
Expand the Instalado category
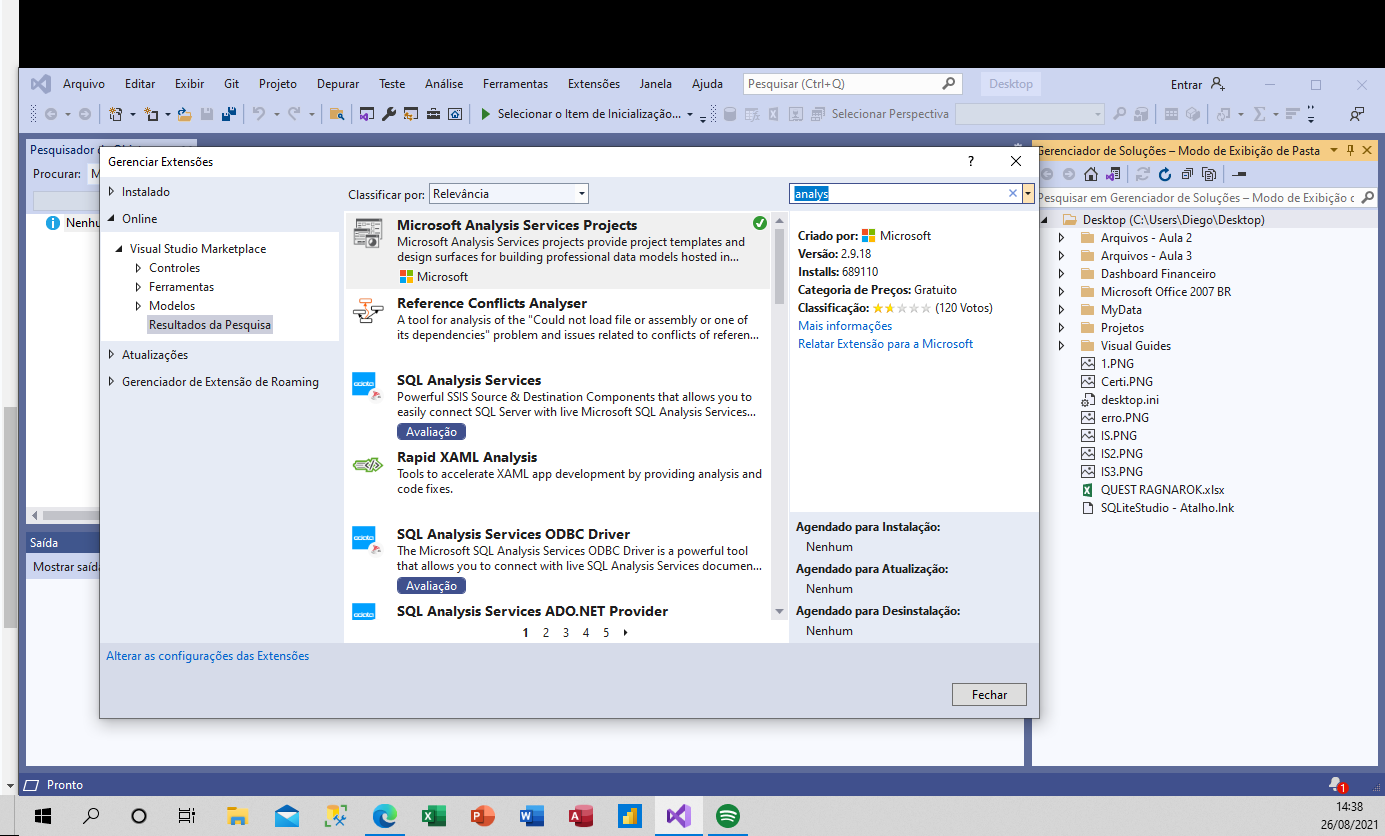[112, 192]
